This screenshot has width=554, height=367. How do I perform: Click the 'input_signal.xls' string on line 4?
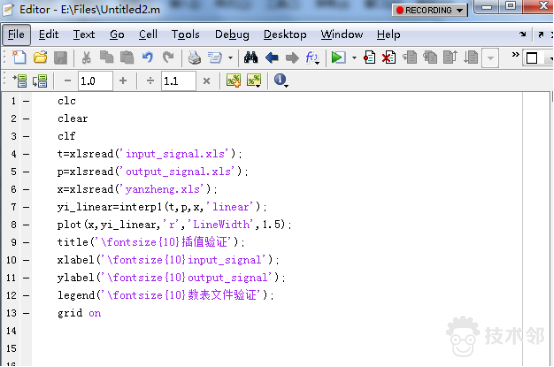coord(175,154)
